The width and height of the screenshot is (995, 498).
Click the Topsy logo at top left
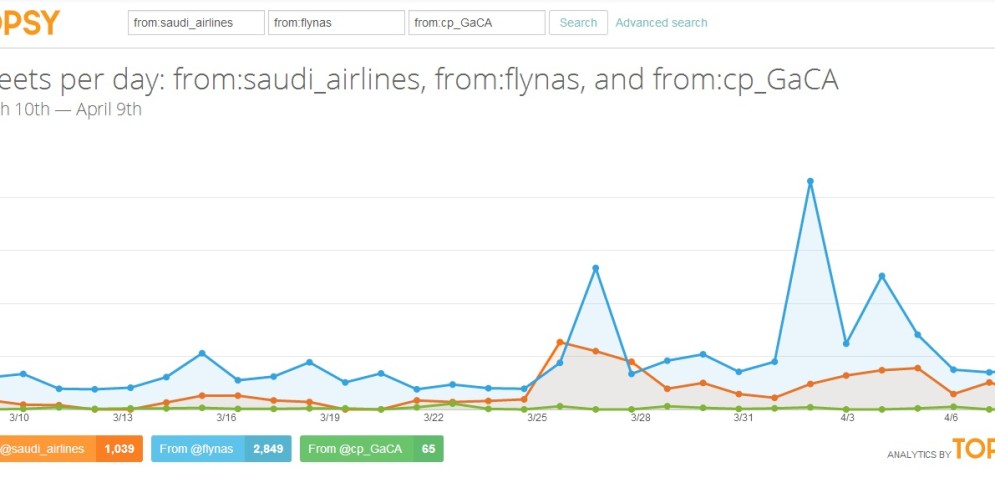click(x=29, y=23)
